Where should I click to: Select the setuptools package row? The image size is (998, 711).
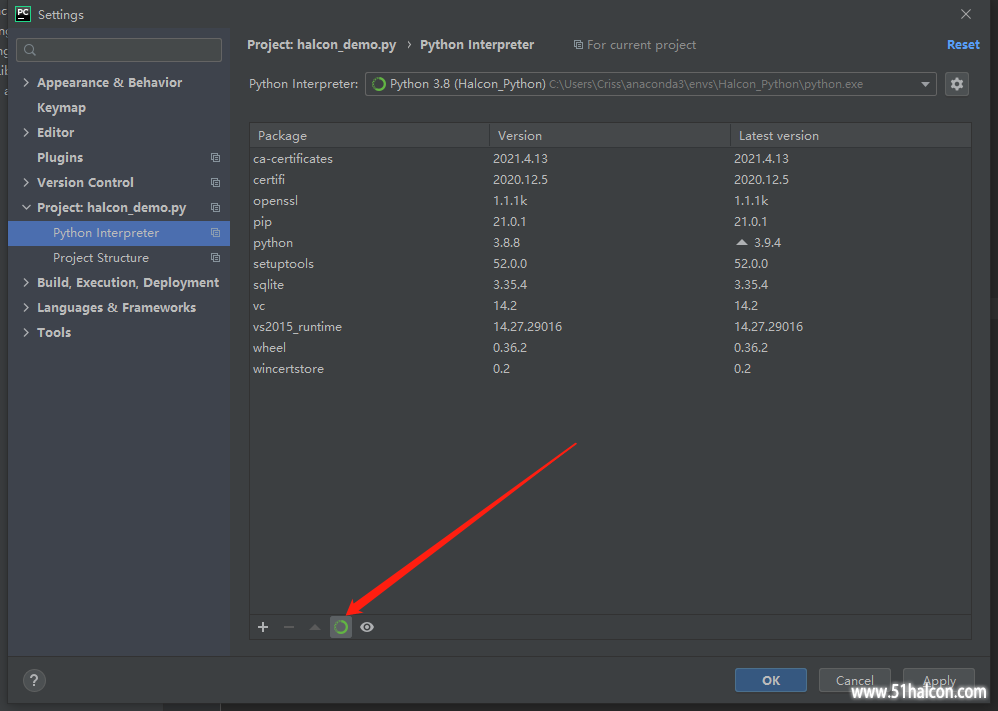pyautogui.click(x=610, y=264)
